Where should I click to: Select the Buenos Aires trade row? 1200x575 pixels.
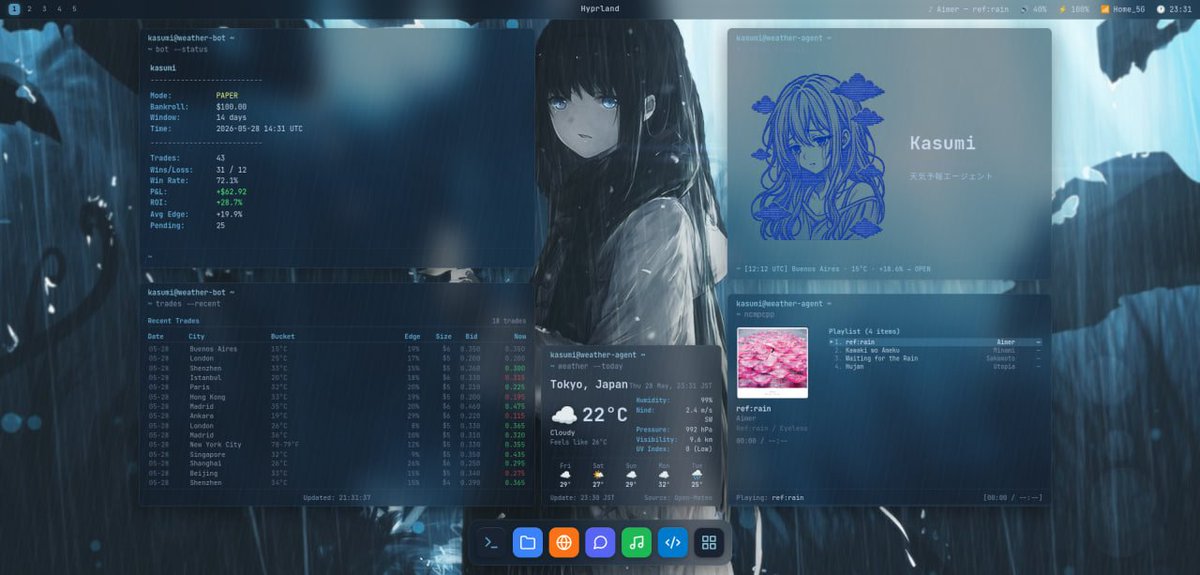[x=337, y=349]
